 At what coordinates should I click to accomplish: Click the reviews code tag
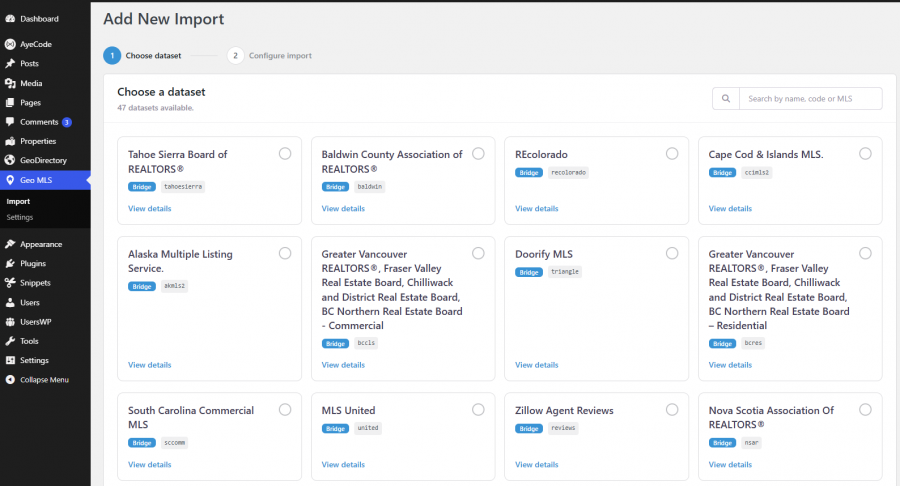pyautogui.click(x=563, y=428)
